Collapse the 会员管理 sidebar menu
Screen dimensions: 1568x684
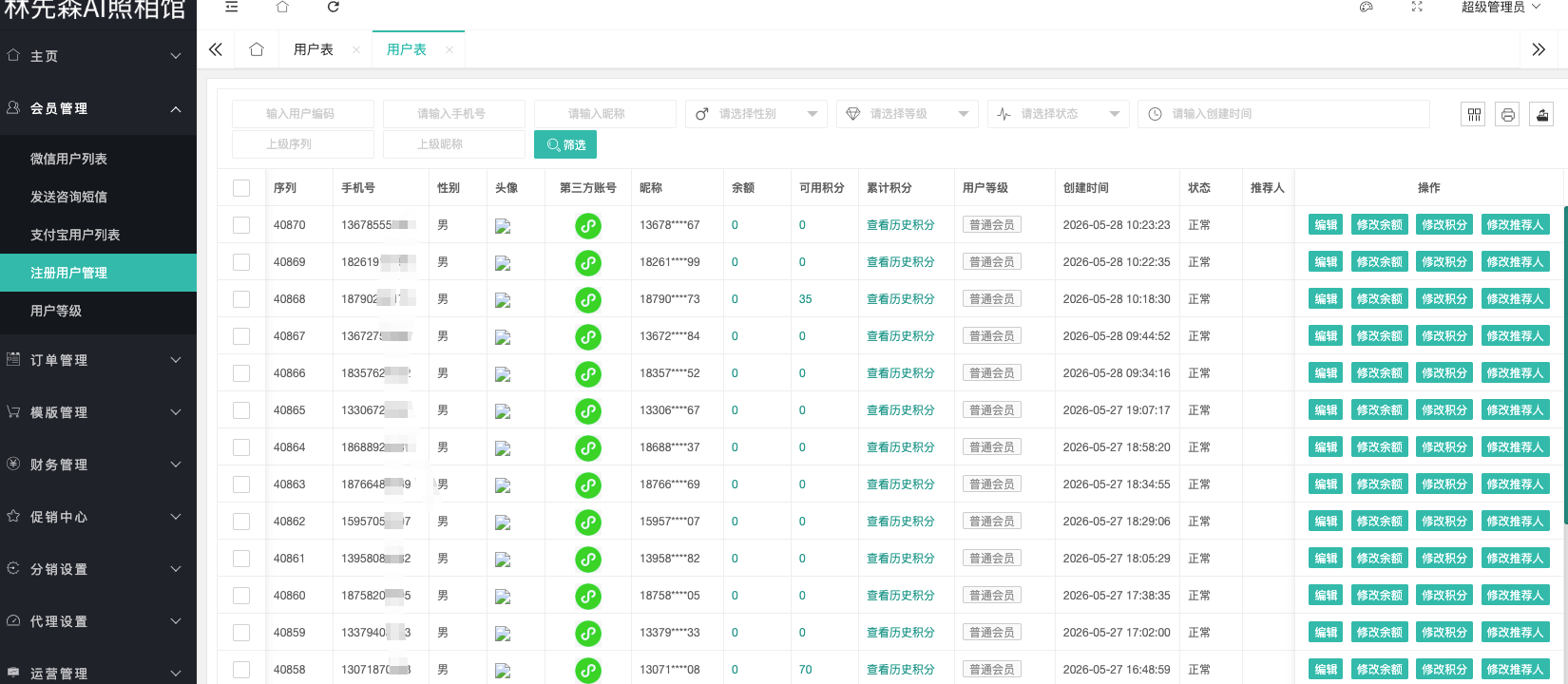(98, 108)
